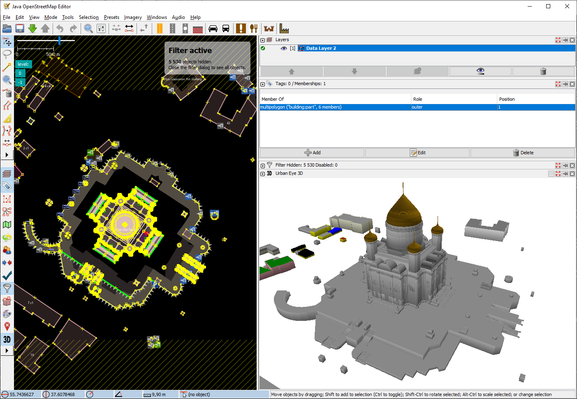The width and height of the screenshot is (577, 399).
Task: Open the Imagery menu
Action: tap(133, 17)
